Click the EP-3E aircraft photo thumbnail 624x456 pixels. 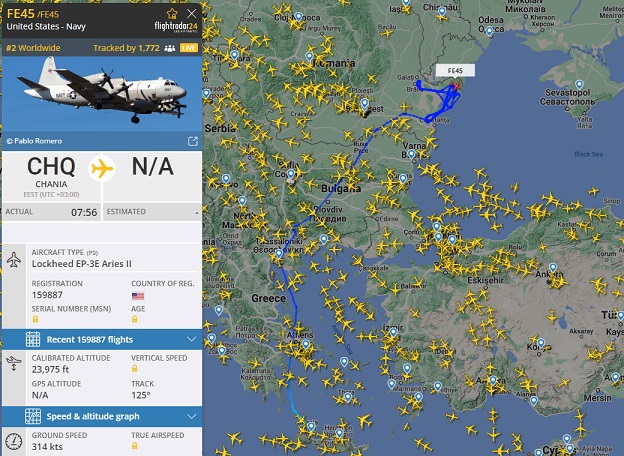102,94
